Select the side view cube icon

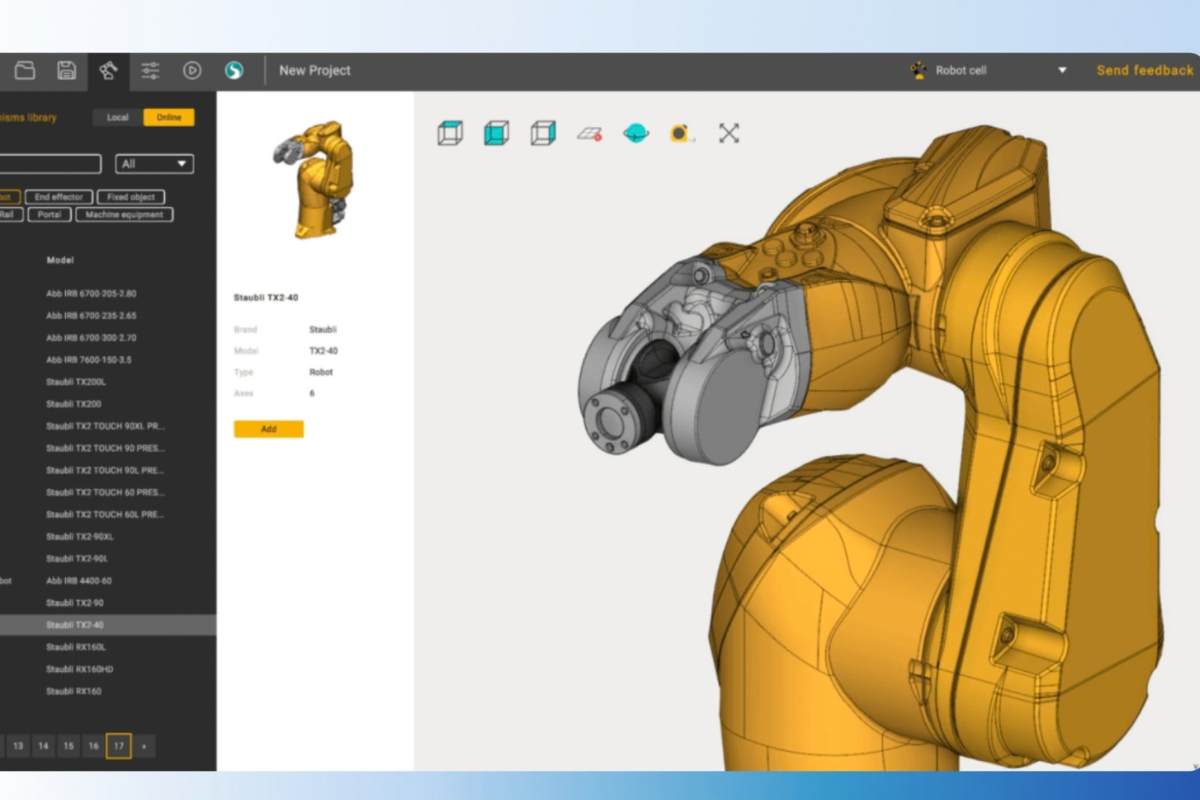point(543,133)
